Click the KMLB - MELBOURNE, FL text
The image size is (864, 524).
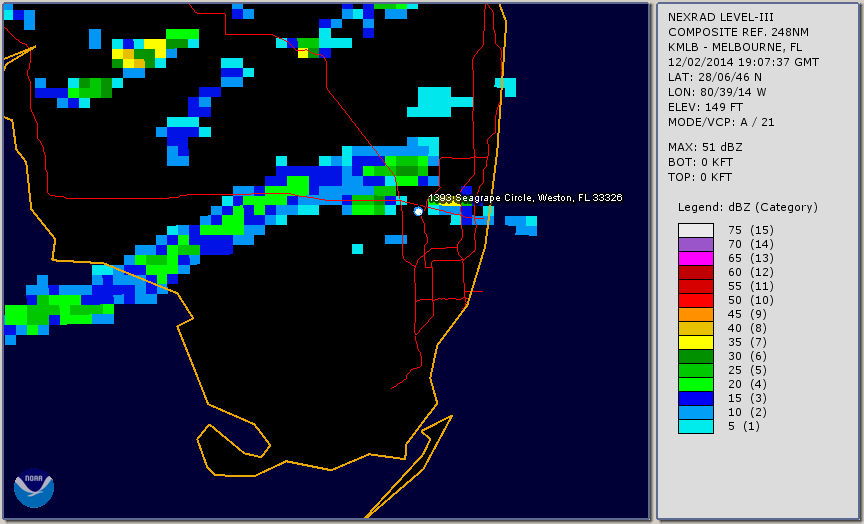[x=735, y=47]
